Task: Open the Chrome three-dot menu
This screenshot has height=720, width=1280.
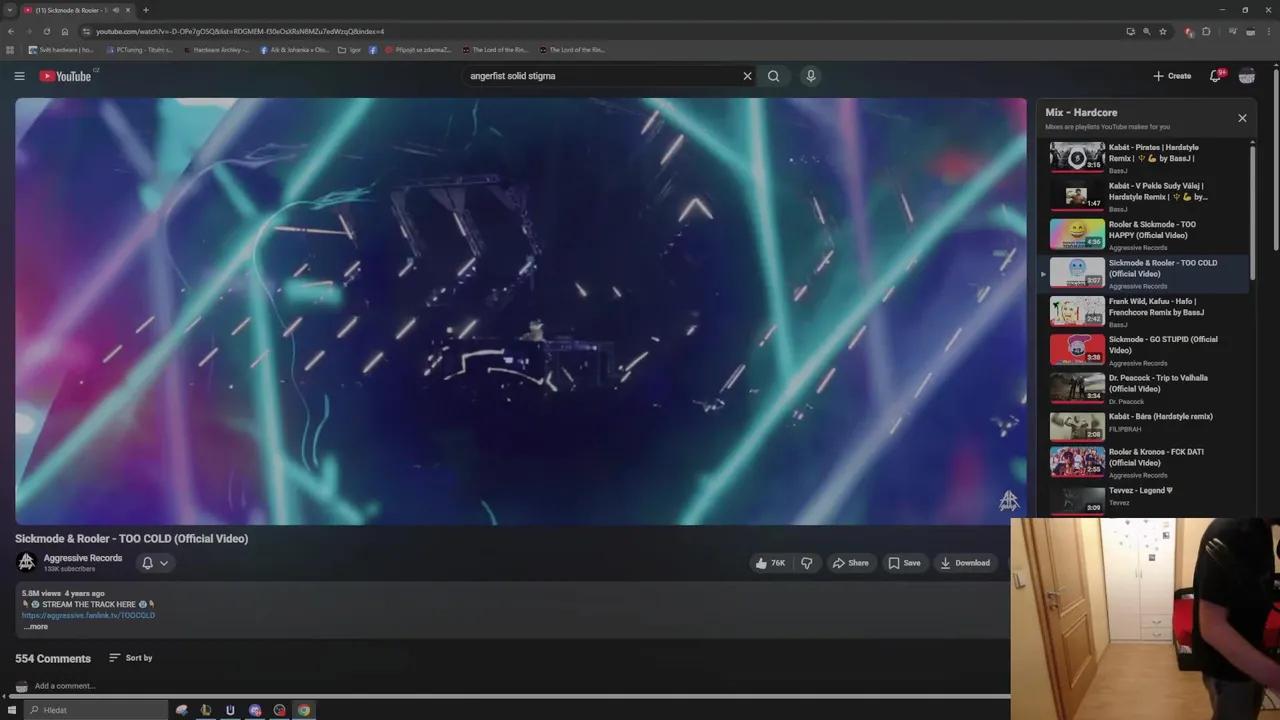Action: pyautogui.click(x=1268, y=31)
